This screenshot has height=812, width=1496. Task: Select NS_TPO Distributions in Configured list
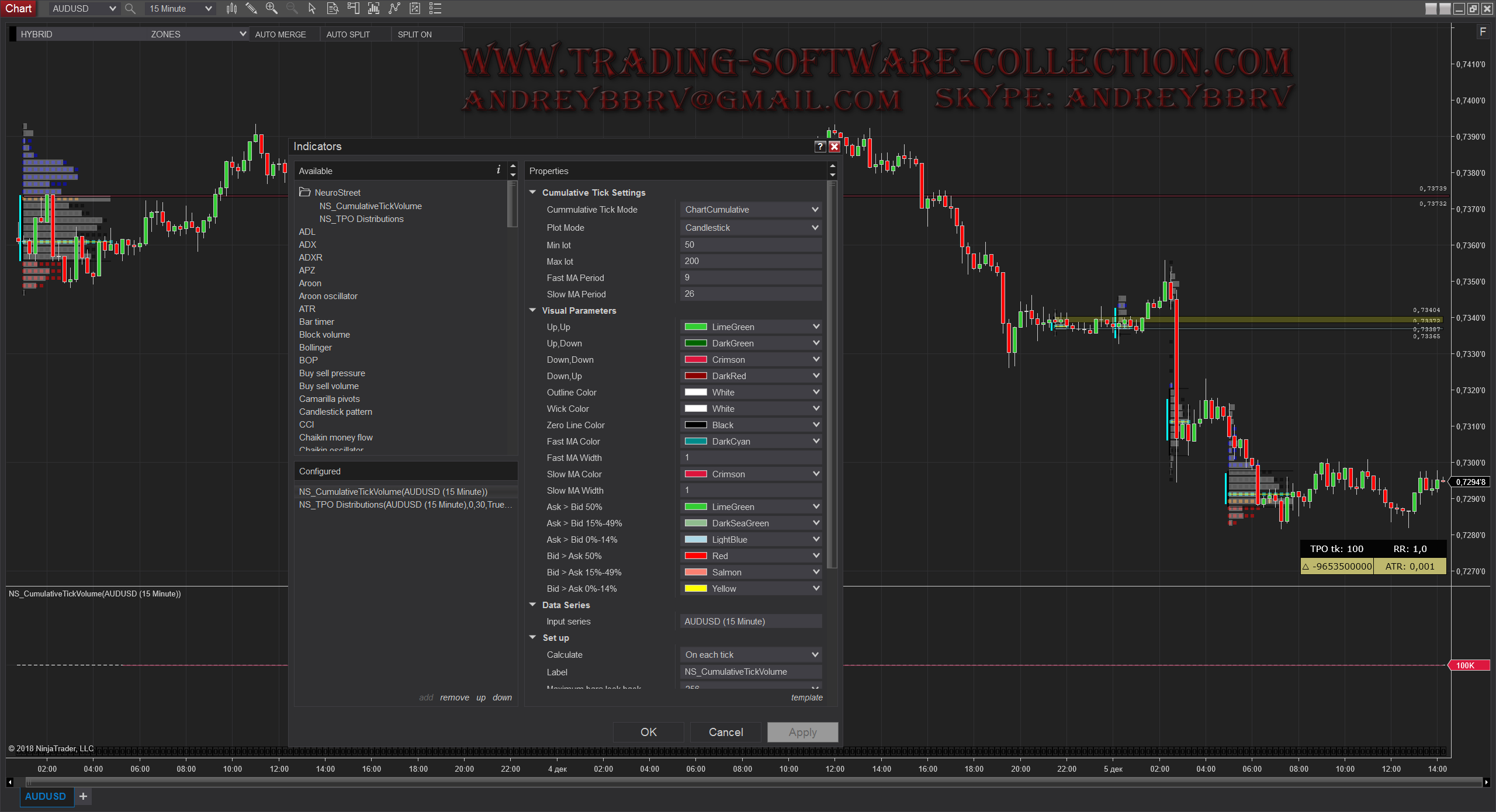click(405, 505)
